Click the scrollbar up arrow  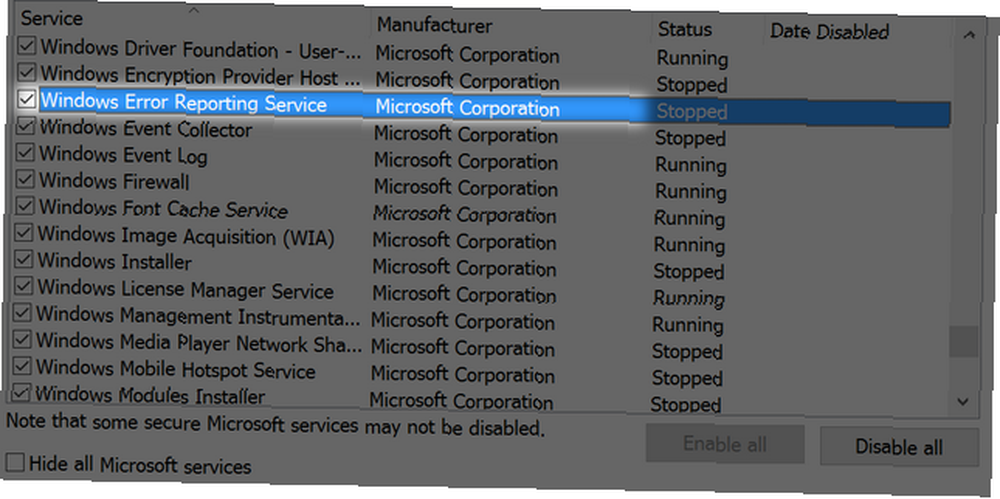point(969,36)
